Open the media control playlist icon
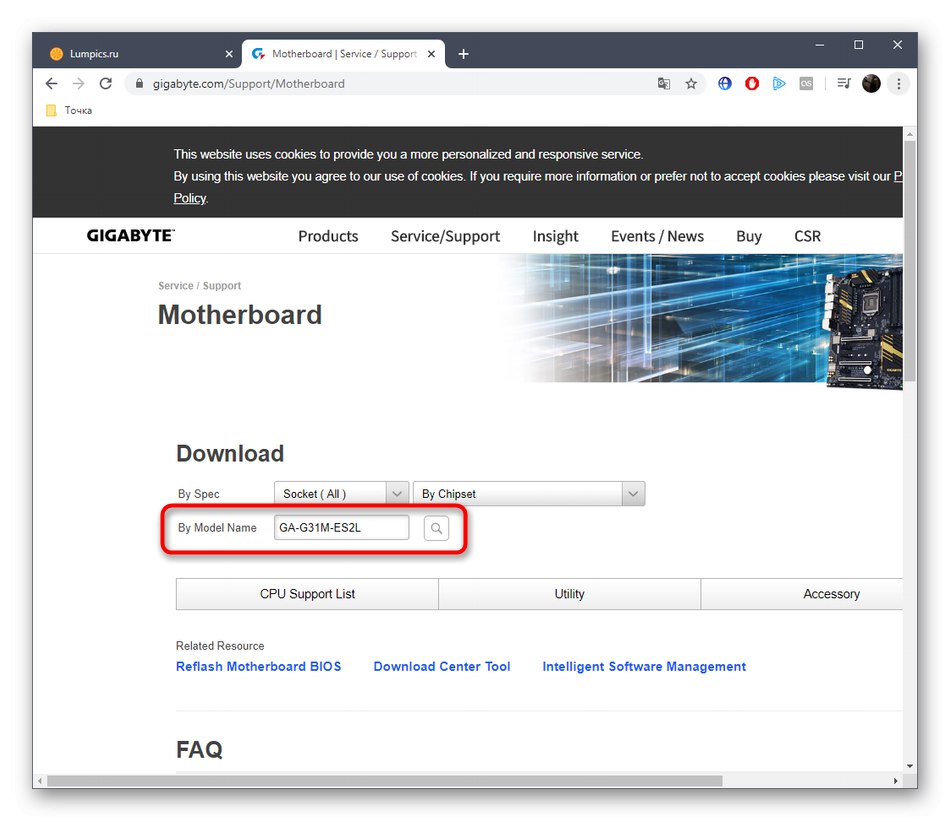Viewport: 950px width, 821px height. tap(843, 84)
